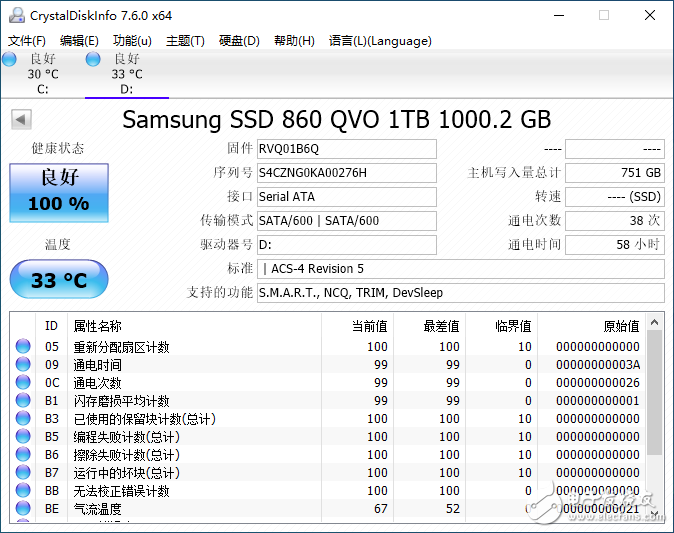Viewport: 674px width, 533px height.
Task: Click the status orb for attribute 0C
Action: 23,383
